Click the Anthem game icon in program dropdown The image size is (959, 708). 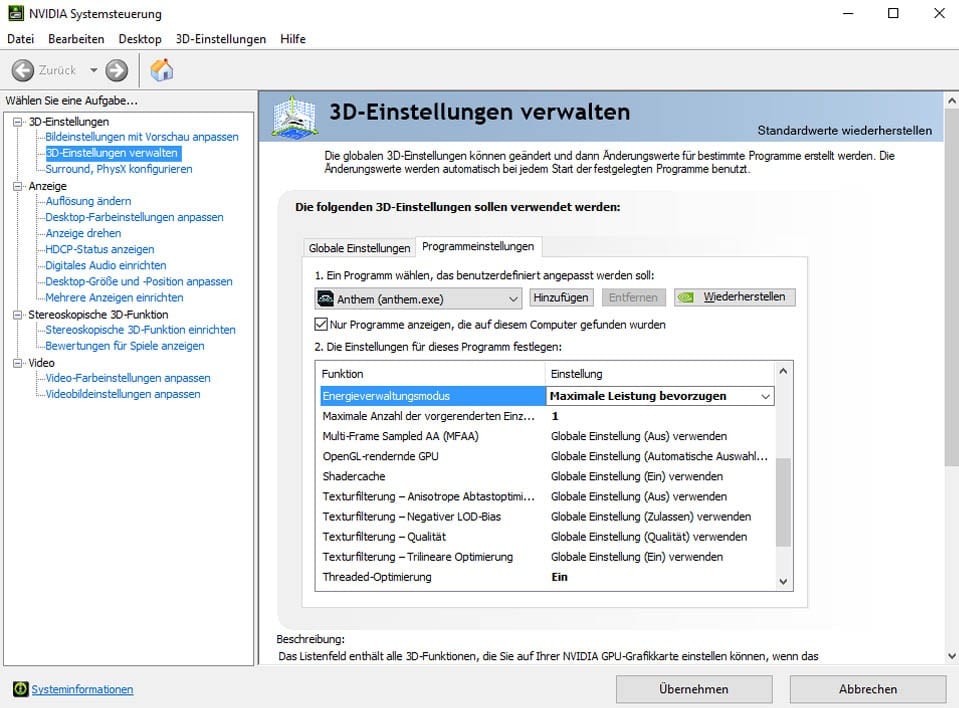coord(325,298)
